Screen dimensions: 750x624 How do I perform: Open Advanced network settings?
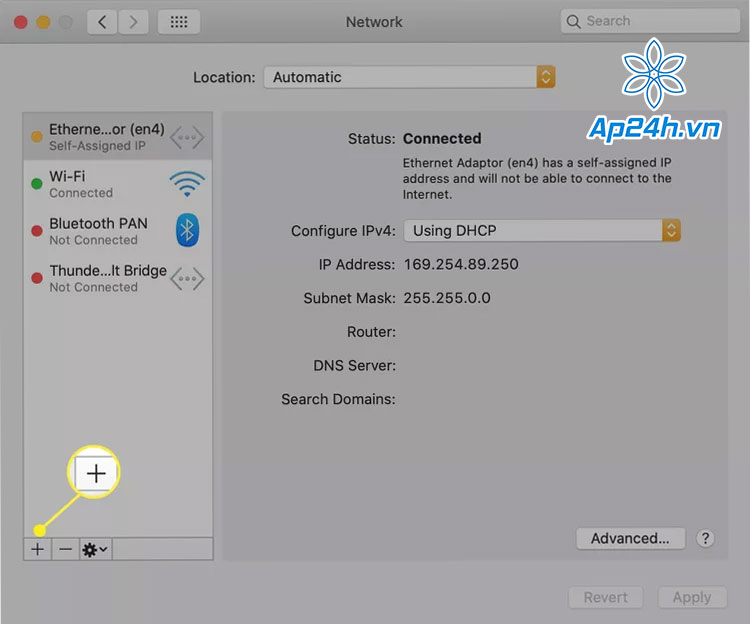click(630, 538)
